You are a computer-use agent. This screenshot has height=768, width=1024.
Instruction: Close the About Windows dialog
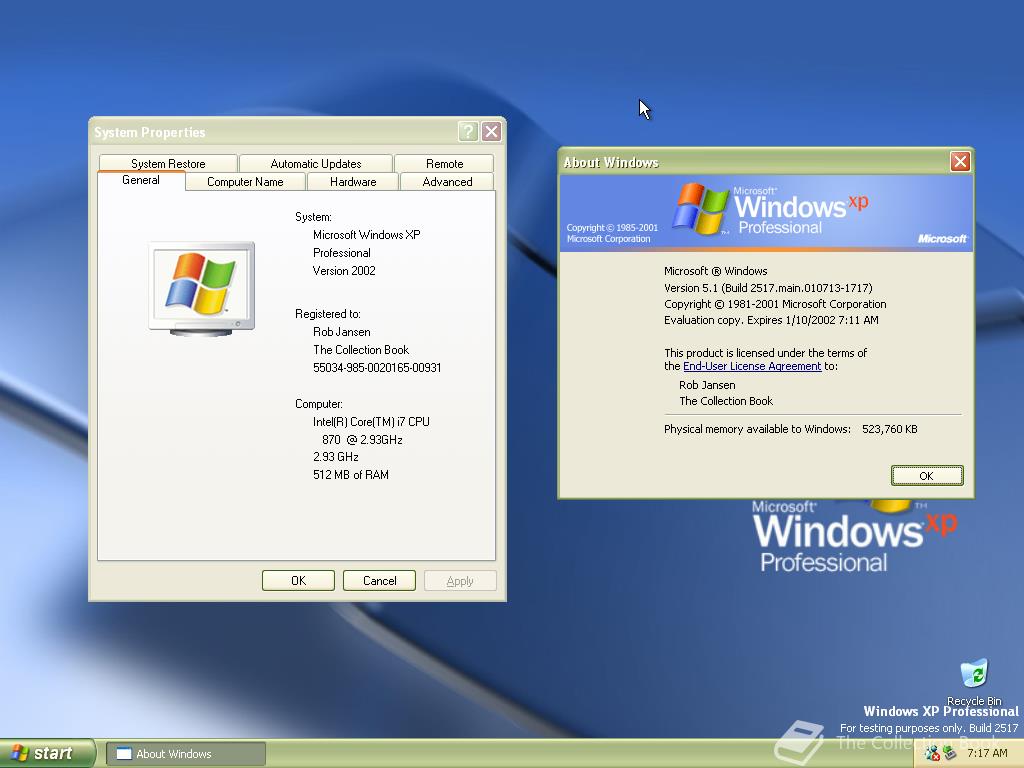click(959, 161)
